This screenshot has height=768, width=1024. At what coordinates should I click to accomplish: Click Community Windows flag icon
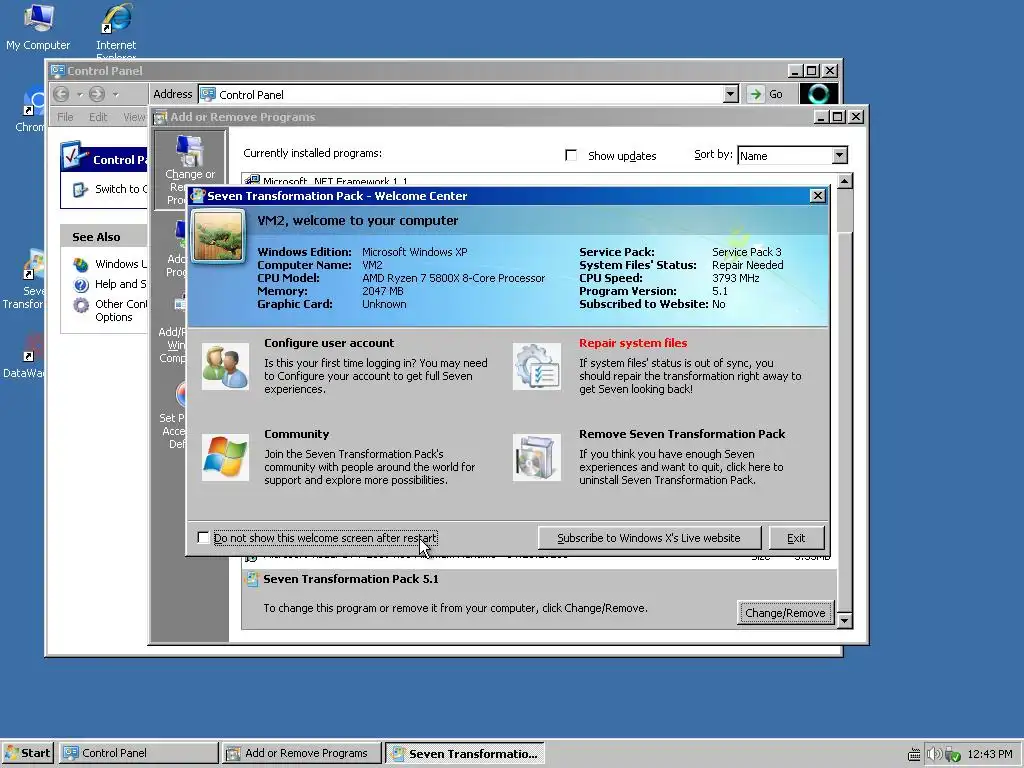tap(225, 458)
